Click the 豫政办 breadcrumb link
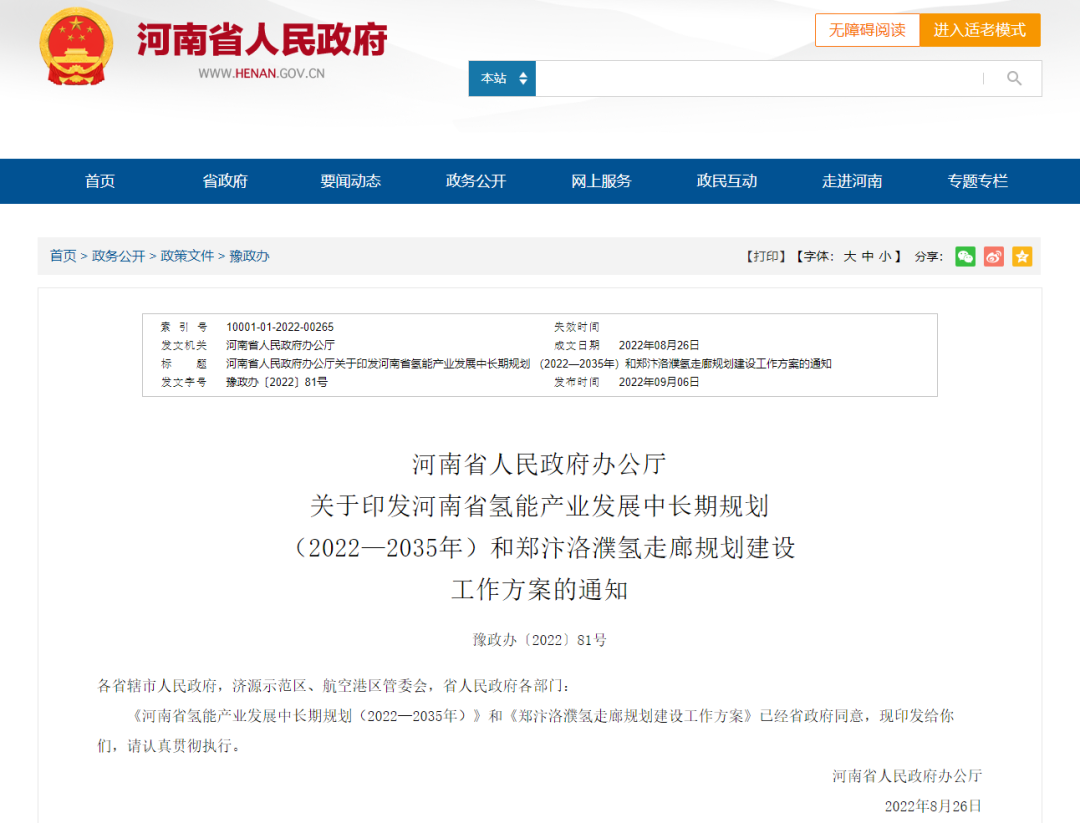 point(249,256)
